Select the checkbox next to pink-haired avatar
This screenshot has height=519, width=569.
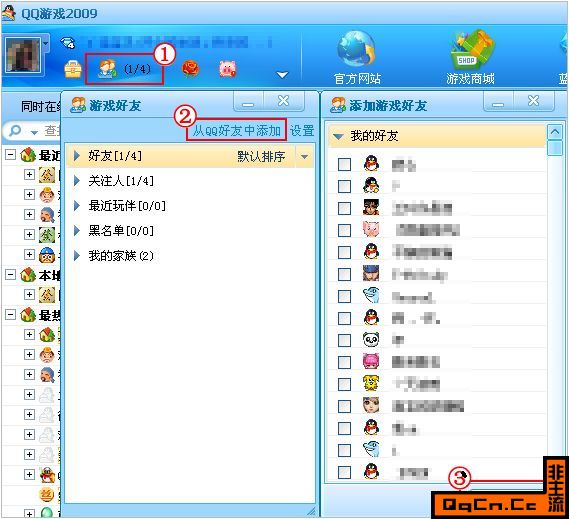tap(344, 362)
